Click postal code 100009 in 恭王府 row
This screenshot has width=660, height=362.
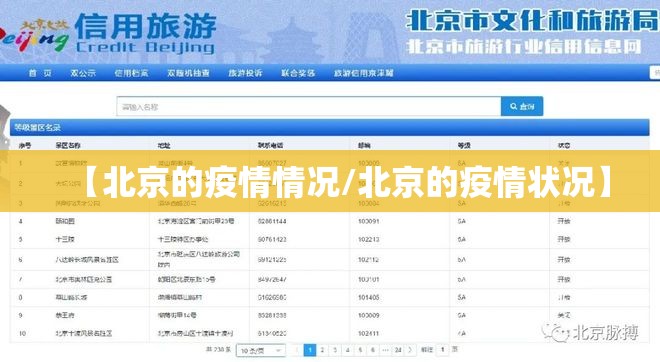(x=369, y=315)
